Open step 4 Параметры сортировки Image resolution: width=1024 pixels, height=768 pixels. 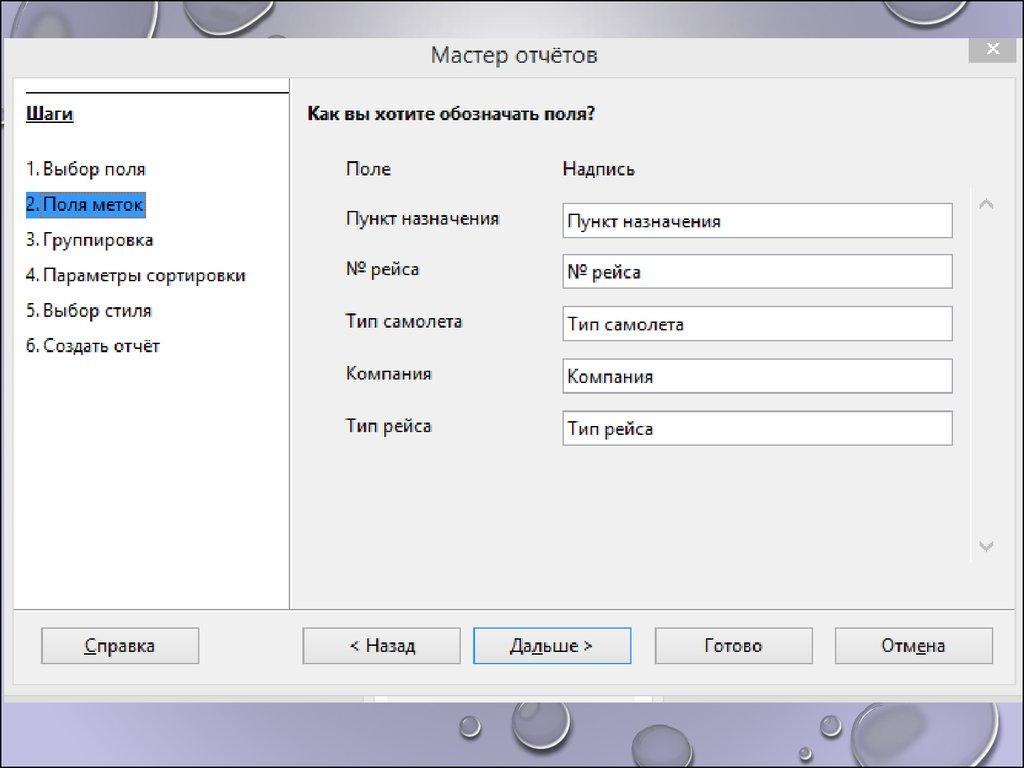point(136,275)
